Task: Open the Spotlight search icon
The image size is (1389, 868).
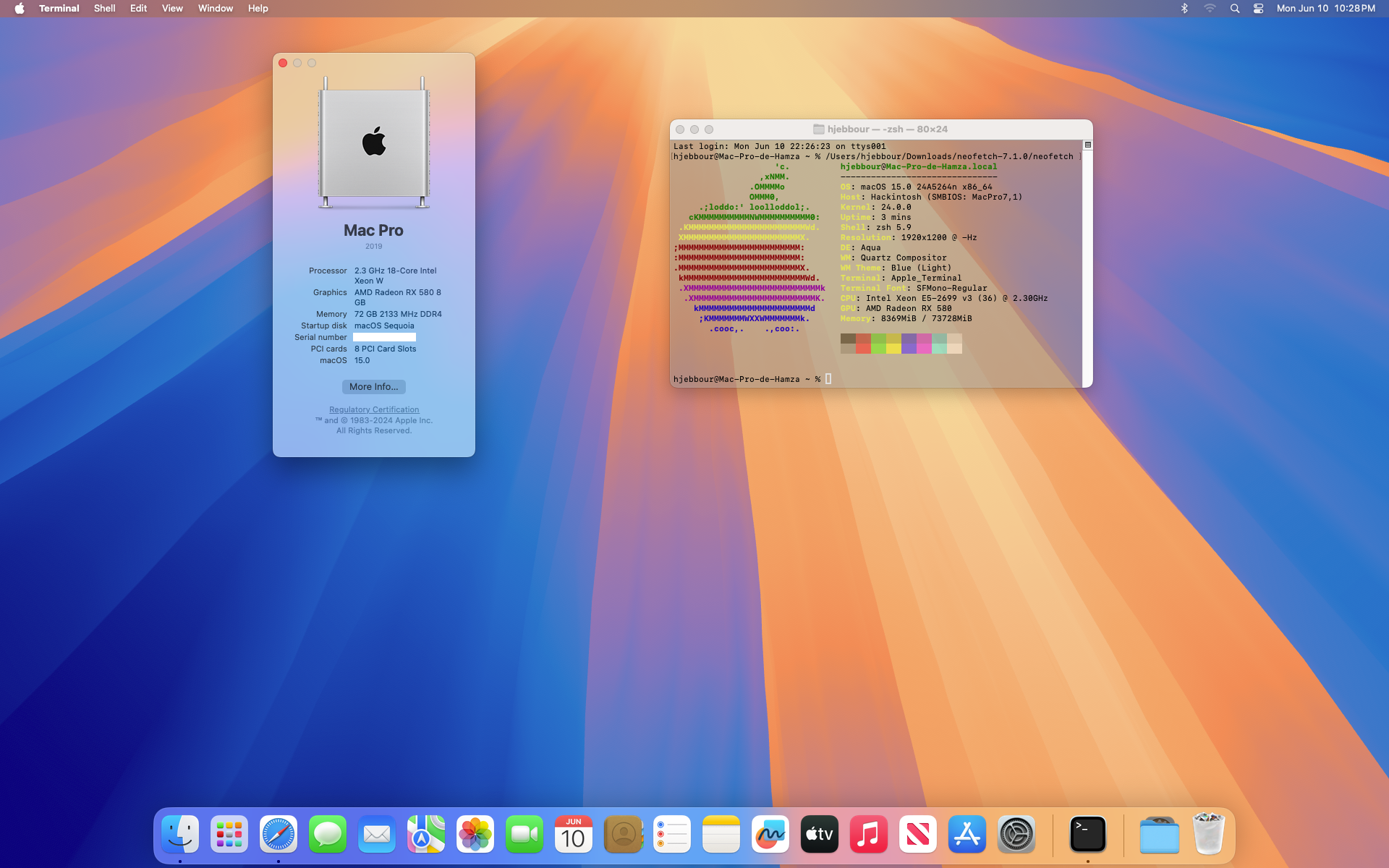Action: (x=1235, y=9)
